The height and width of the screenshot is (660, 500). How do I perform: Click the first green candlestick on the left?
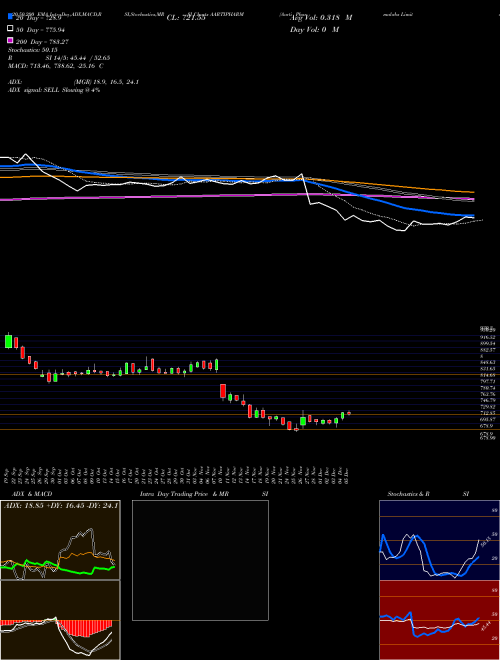pos(8,341)
